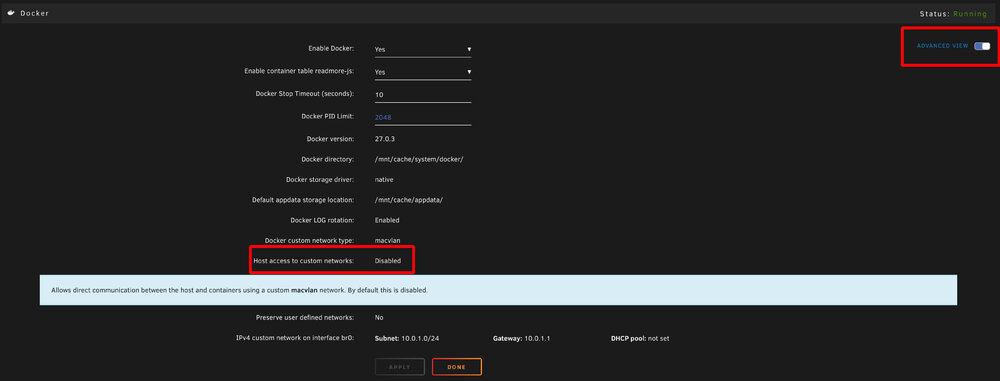Viewport: 1000px width, 381px height.
Task: Click the Apply button
Action: (400, 367)
